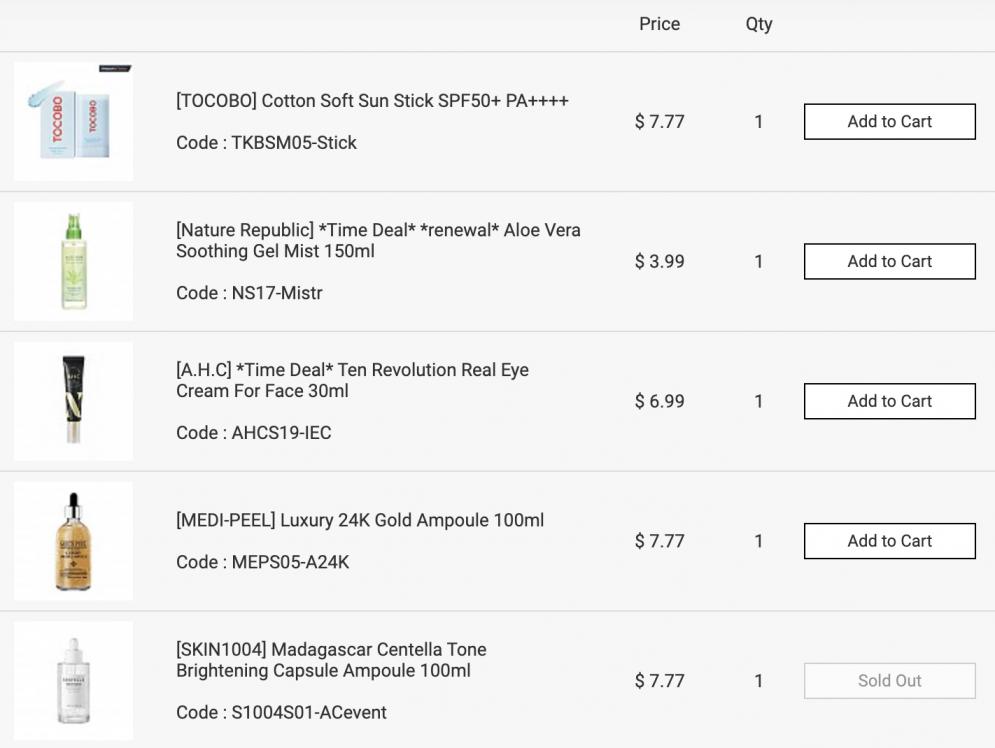Open the TOCOBO Cotton Soft Sun Stick title link
Screen dimensions: 995x748
coord(372,101)
